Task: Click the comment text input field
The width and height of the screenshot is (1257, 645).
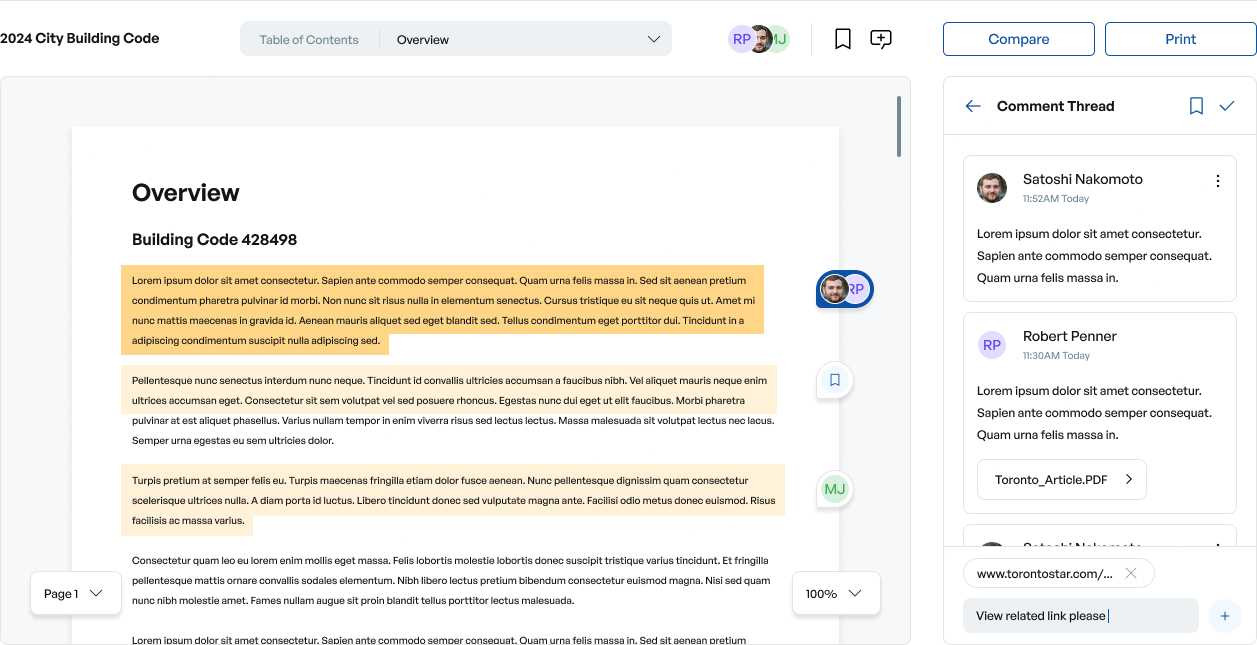Action: click(x=1080, y=616)
